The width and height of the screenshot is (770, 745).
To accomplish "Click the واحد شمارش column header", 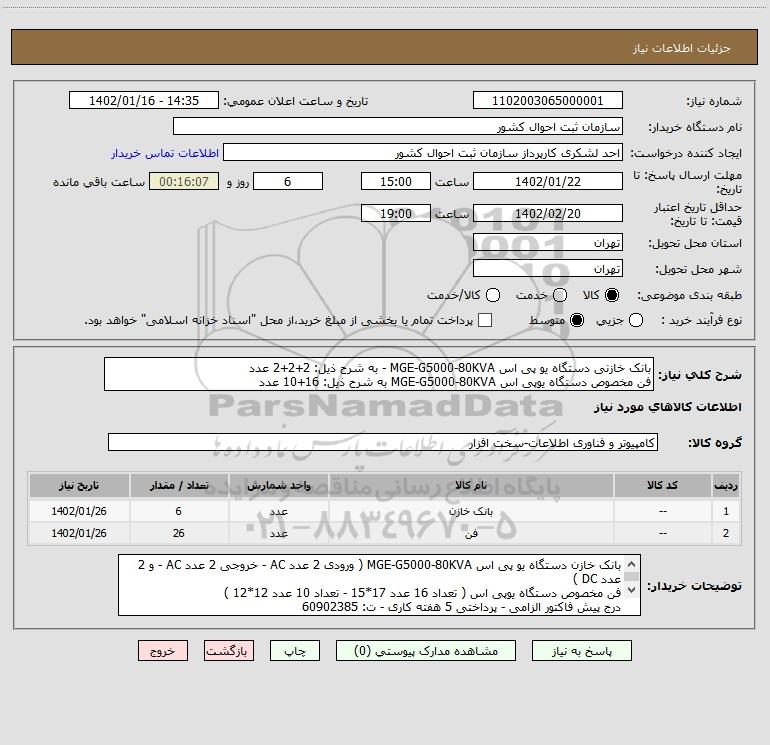I will click(x=278, y=486).
